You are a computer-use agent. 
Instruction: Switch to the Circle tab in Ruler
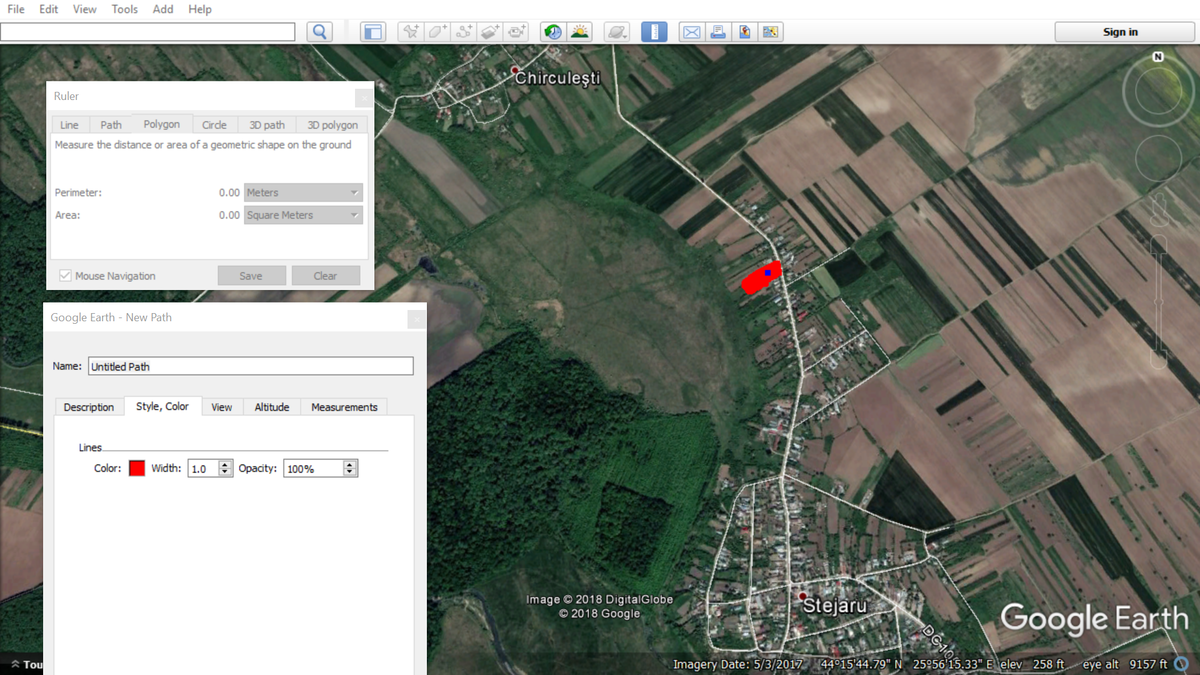214,125
